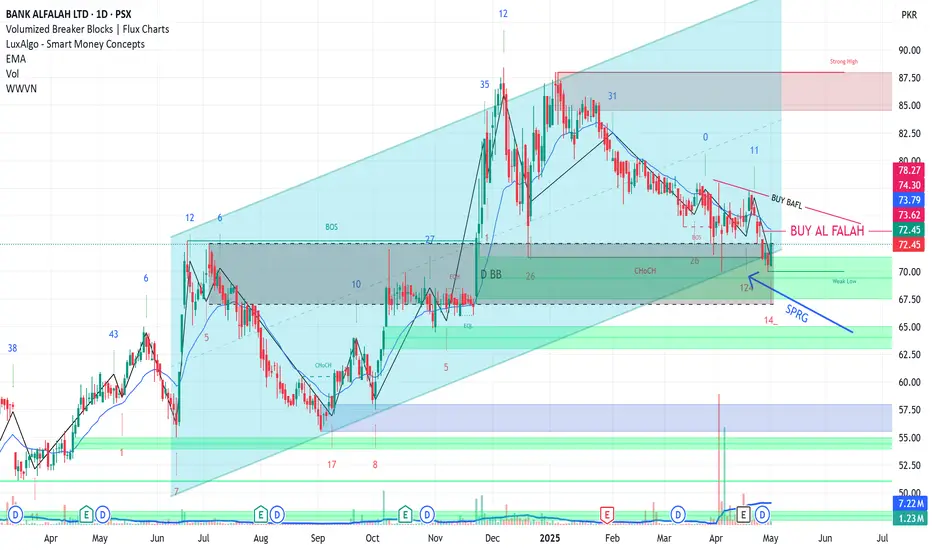Click the blue 73.79 EMA price label
Image resolution: width=932 pixels, height=550 pixels.
click(x=909, y=200)
